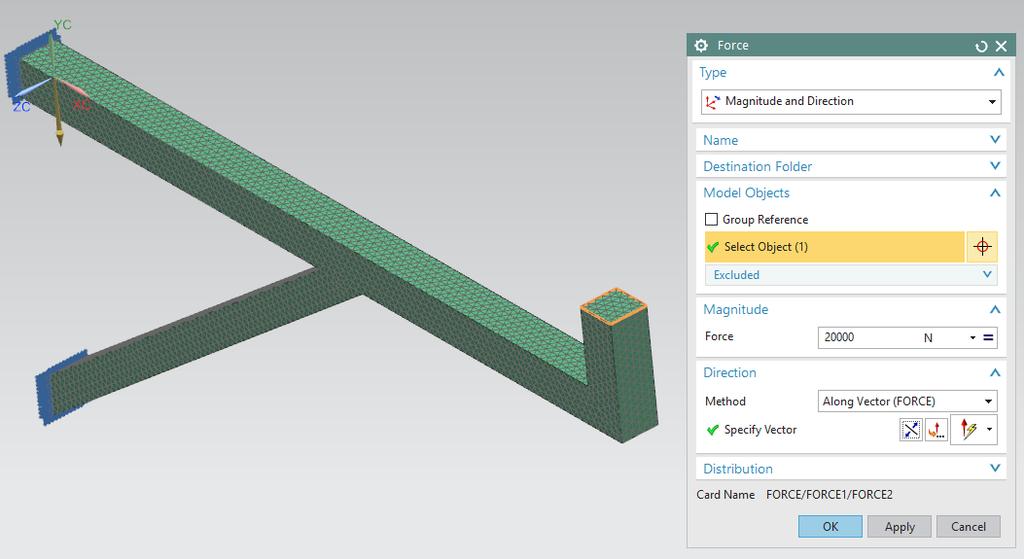1024x559 pixels.
Task: Collapse the Direction section
Action: pos(995,373)
